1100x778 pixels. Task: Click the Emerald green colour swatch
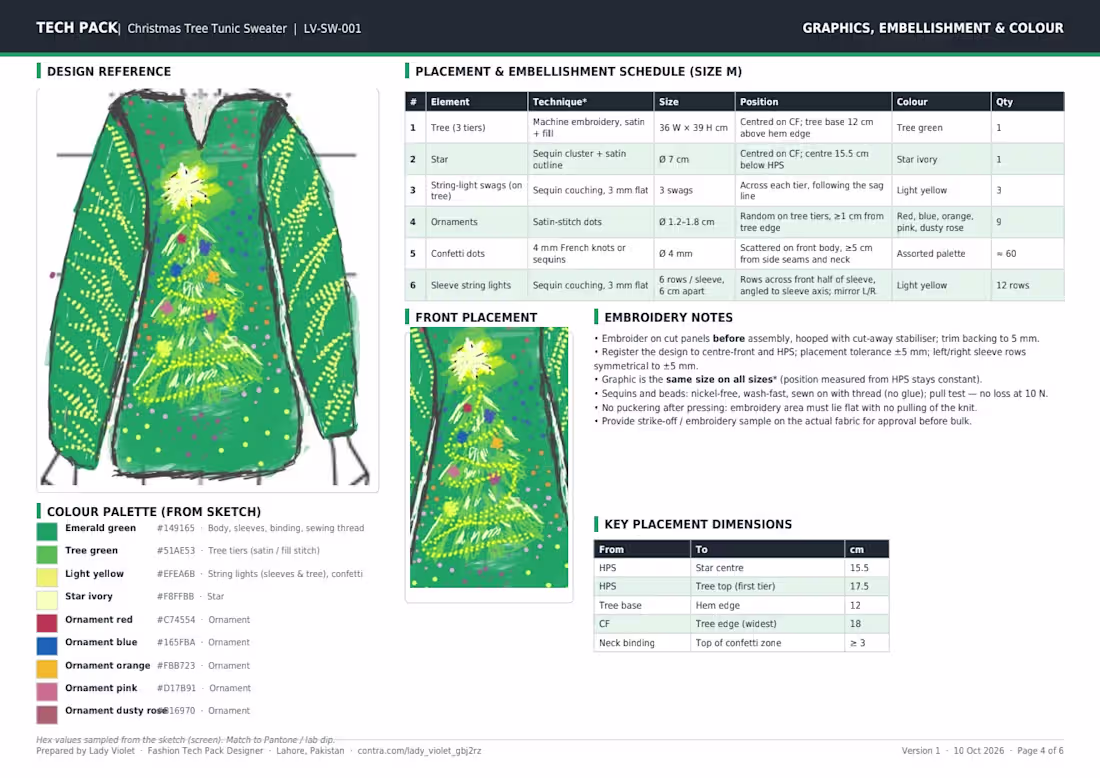47,532
